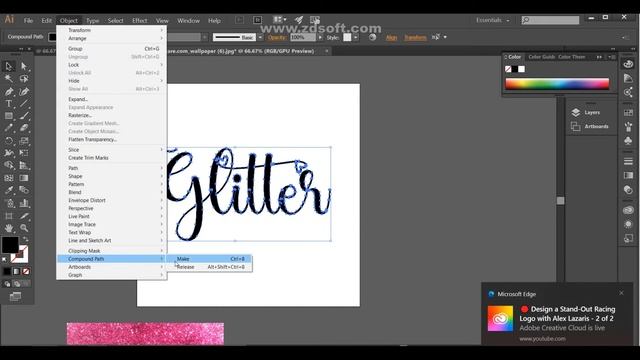This screenshot has width=640, height=360.
Task: Open the Color panel palette icon in dock
Action: [x=628, y=64]
